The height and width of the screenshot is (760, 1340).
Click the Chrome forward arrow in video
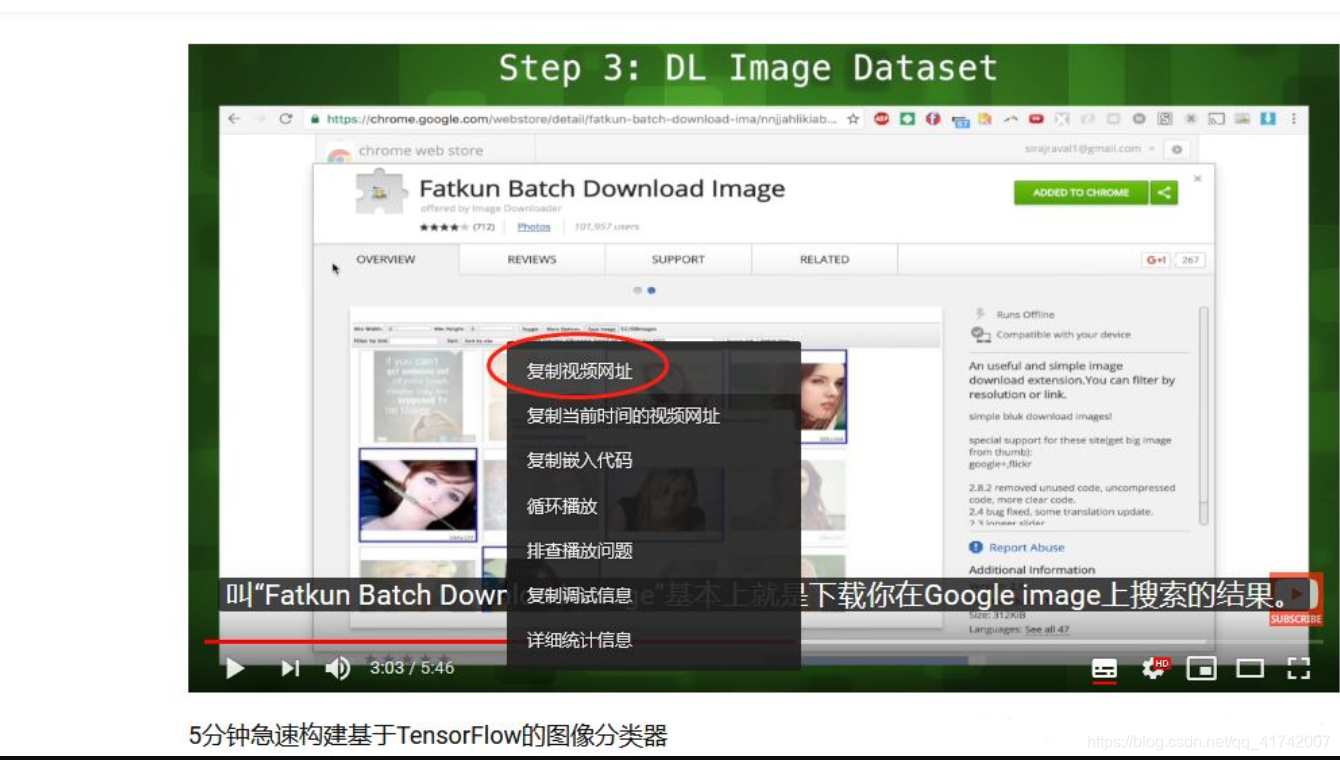pyautogui.click(x=259, y=118)
